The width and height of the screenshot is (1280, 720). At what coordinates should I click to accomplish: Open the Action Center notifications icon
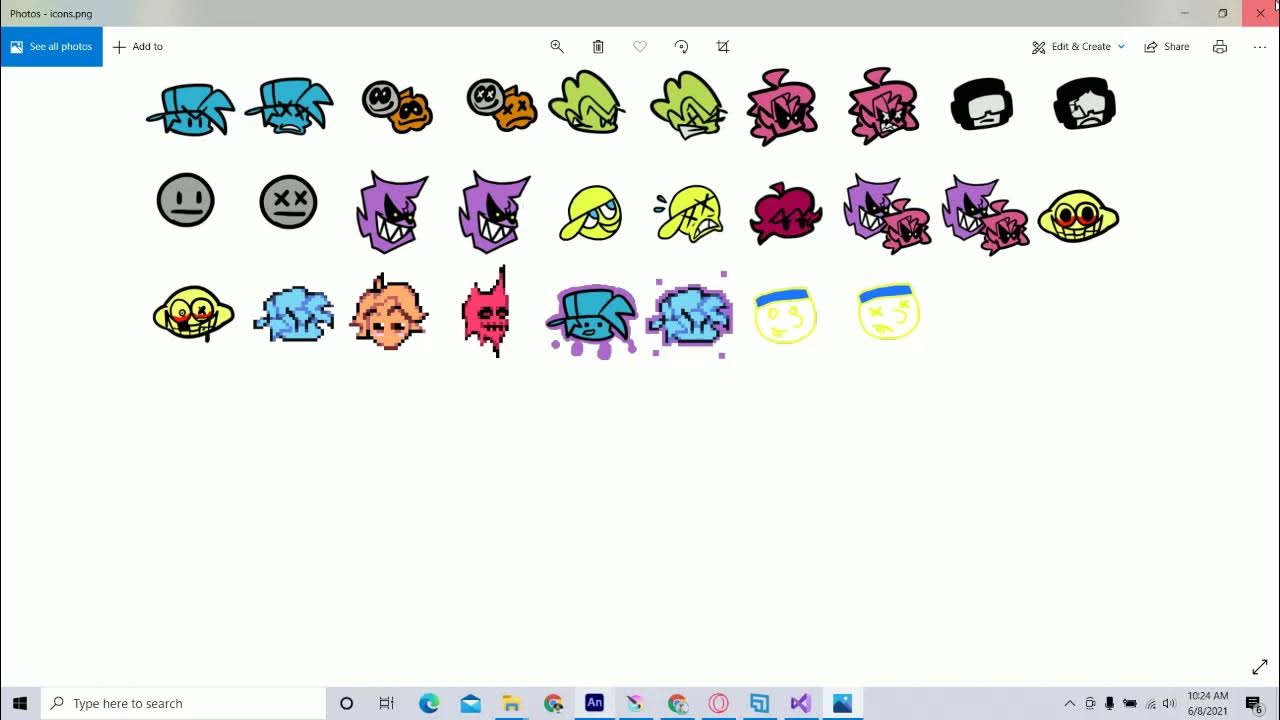pos(1254,703)
